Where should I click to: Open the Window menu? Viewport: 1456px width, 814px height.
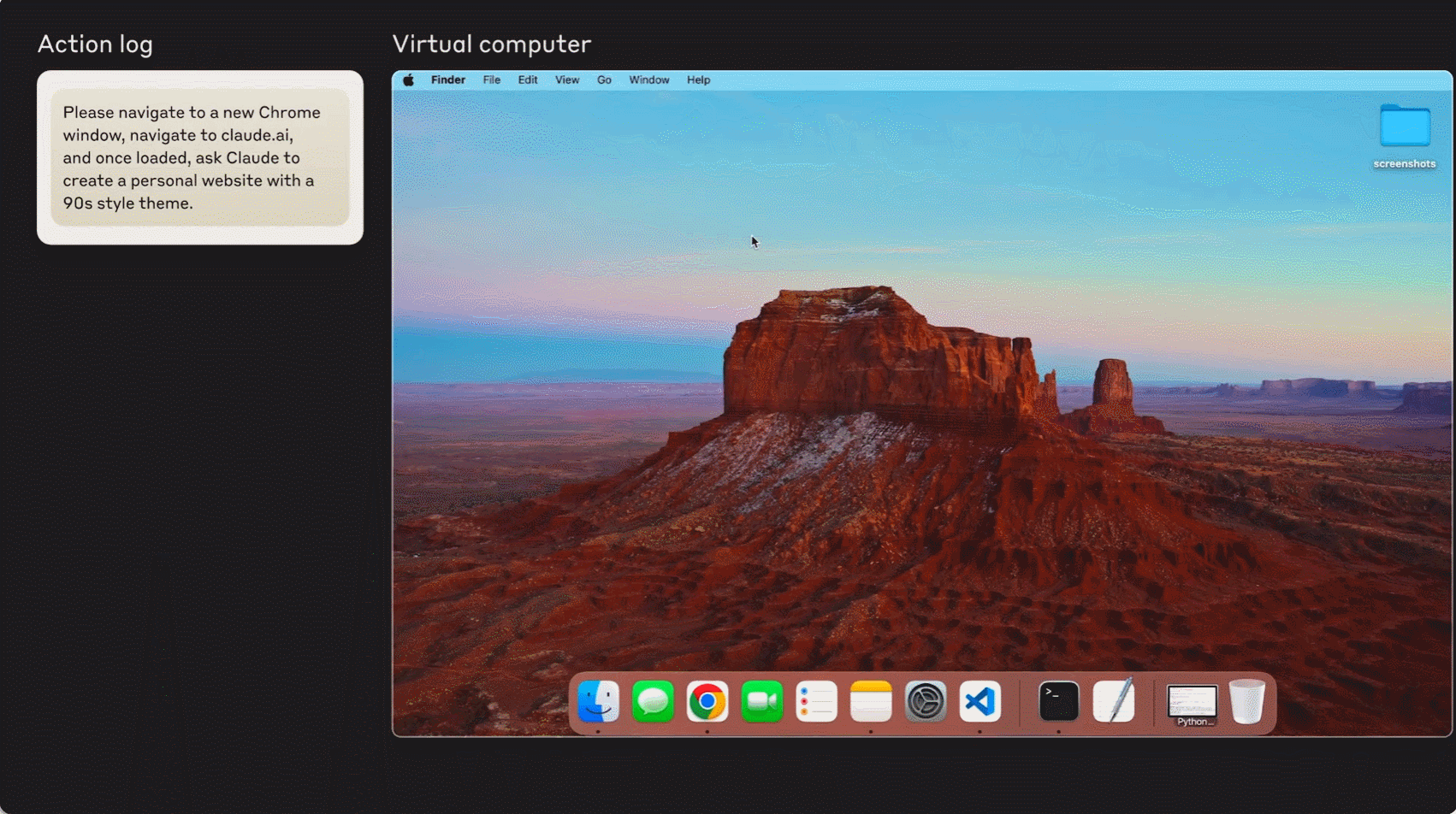click(649, 80)
